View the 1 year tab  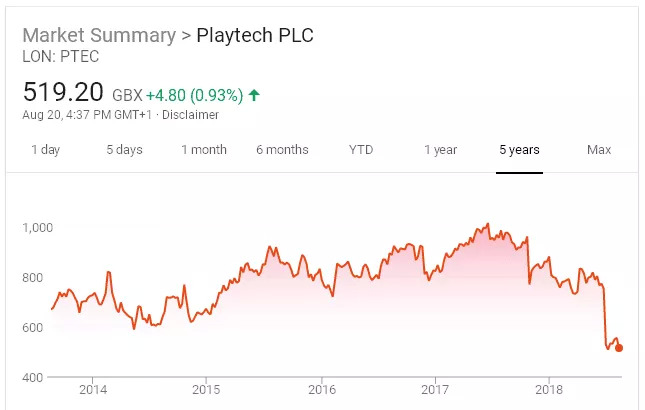440,150
